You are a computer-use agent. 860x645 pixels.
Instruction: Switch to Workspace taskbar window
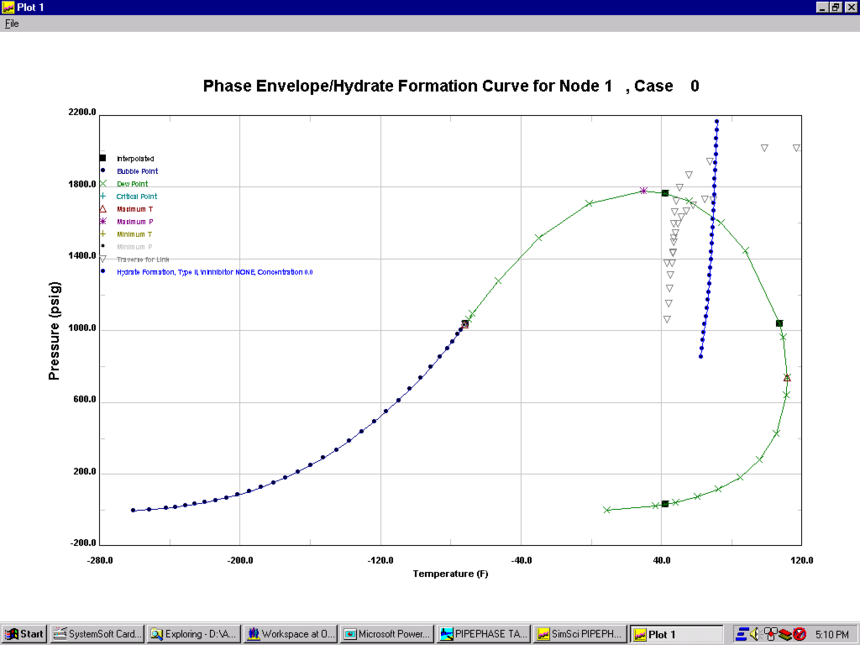click(290, 634)
